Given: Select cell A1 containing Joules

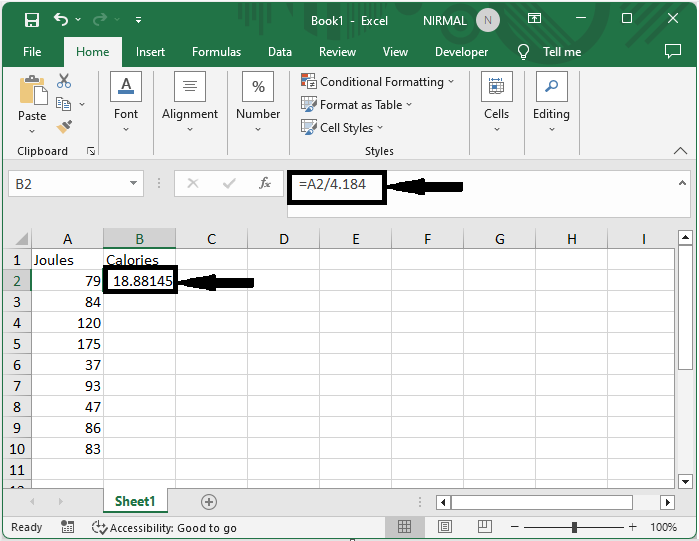Looking at the screenshot, I should 67,260.
